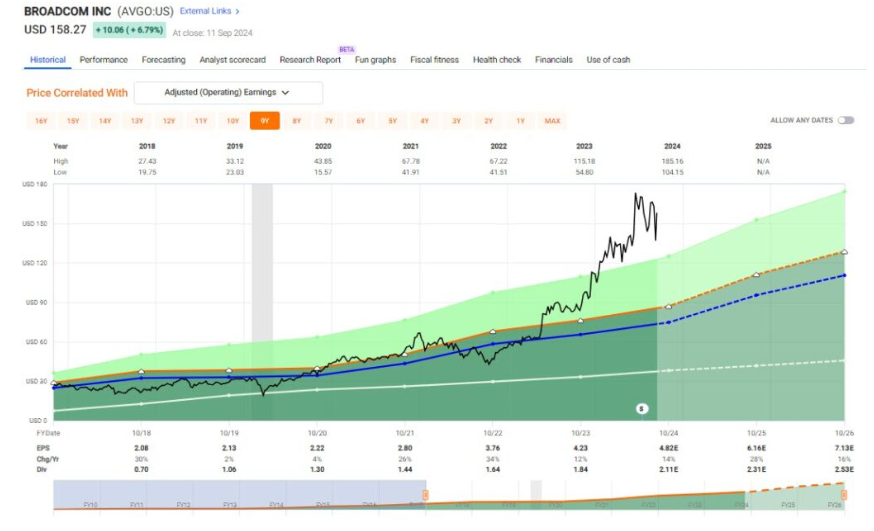Viewport: 874px width, 531px height.
Task: Select the 5Y time range
Action: tap(392, 121)
